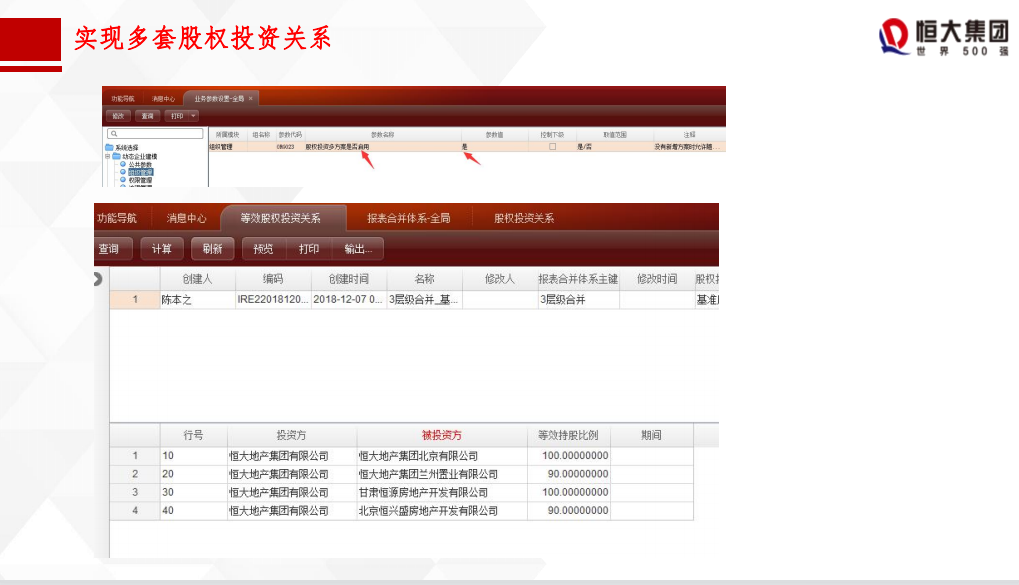Click the 取值范围 column header
The image size is (1019, 585).
(x=615, y=135)
